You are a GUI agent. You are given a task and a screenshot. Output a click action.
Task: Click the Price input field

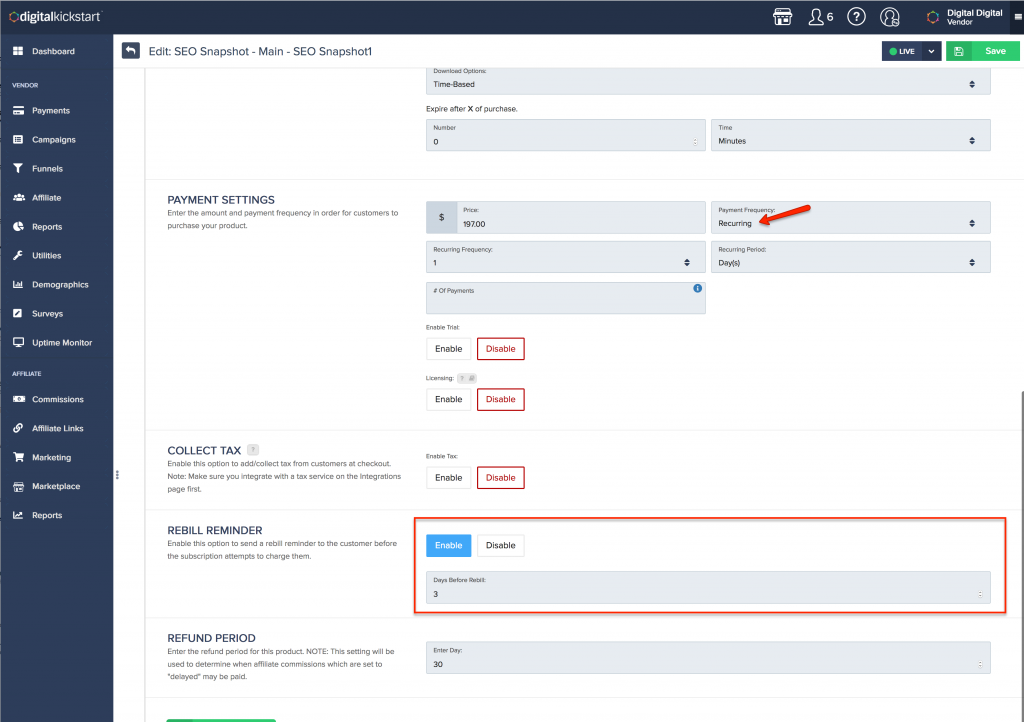581,217
